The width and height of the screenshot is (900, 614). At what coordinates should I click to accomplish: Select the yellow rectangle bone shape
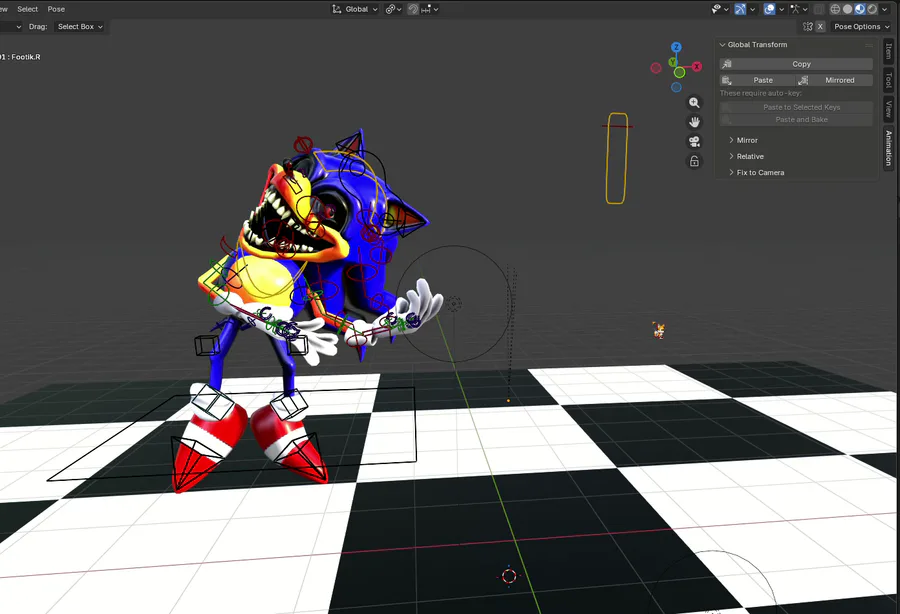(x=616, y=158)
